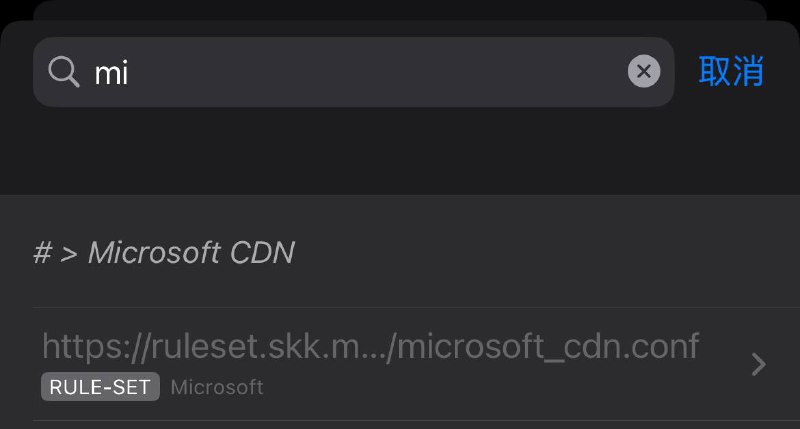Click the RULE-SET badge
Viewport: 800px width, 429px height.
100,387
